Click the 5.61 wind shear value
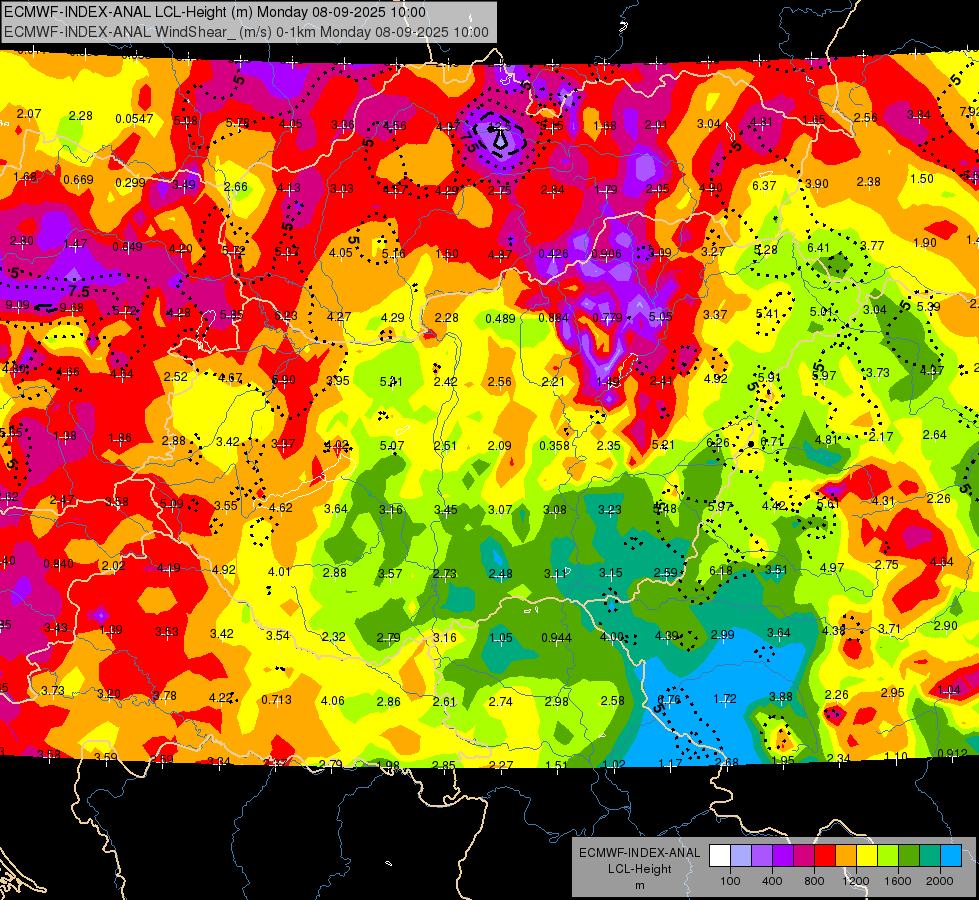This screenshot has width=979, height=900. (x=829, y=503)
